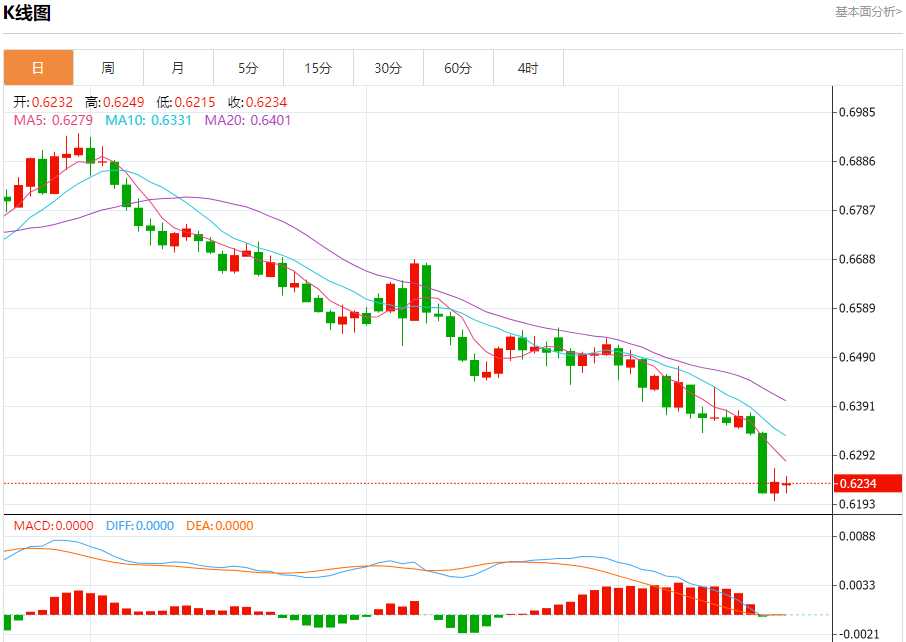The width and height of the screenshot is (906, 642).
Task: Click the 0.6886 price axis label
Action: point(857,161)
